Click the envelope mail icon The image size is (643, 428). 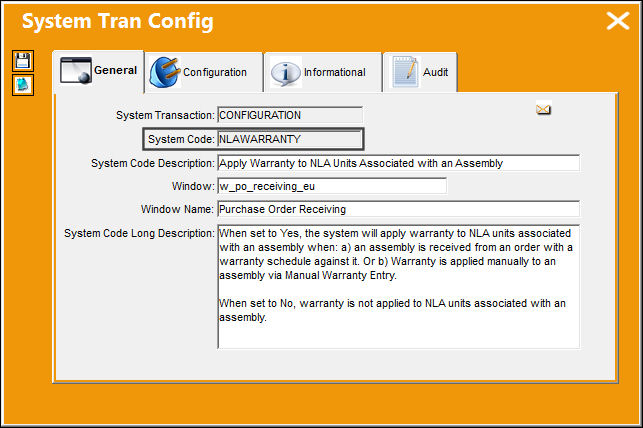543,109
